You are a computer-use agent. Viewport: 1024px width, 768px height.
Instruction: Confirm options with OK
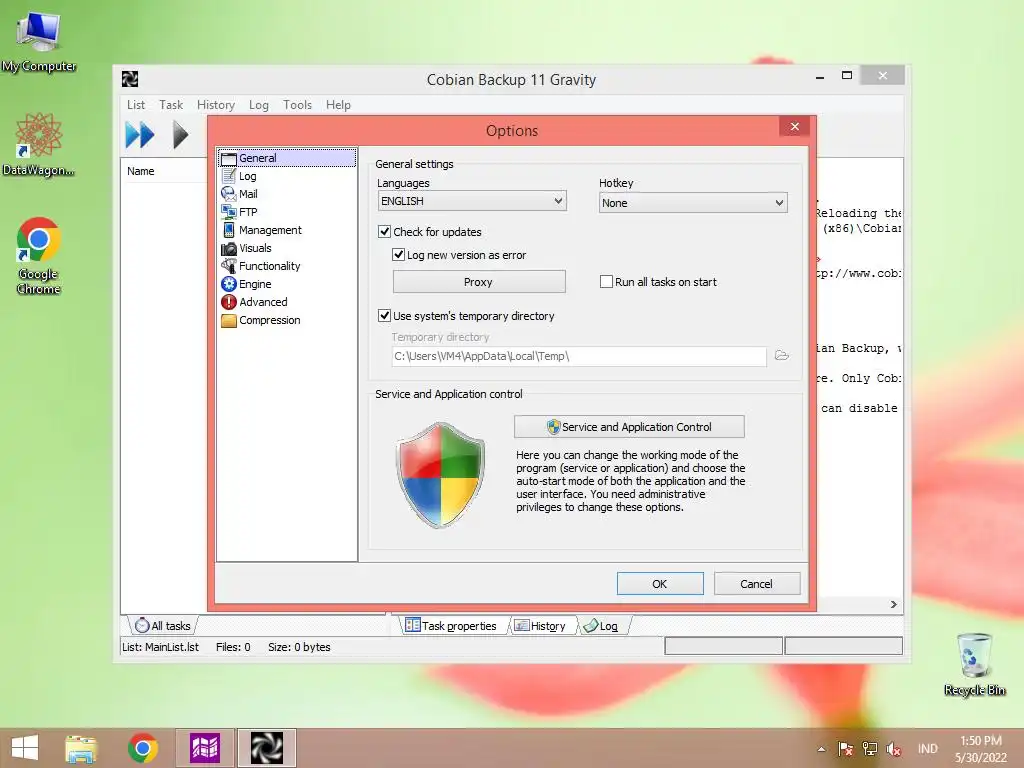pyautogui.click(x=660, y=584)
